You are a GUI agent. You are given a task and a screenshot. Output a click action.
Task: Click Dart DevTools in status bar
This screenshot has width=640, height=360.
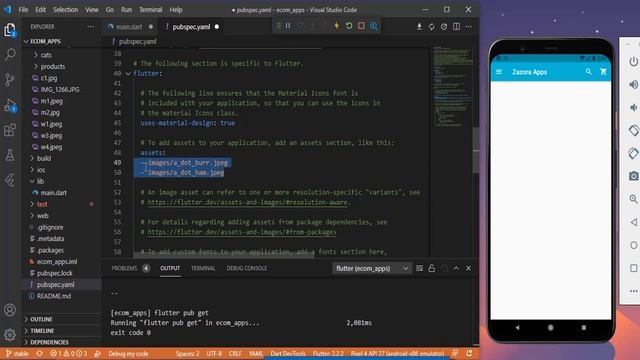tap(288, 353)
